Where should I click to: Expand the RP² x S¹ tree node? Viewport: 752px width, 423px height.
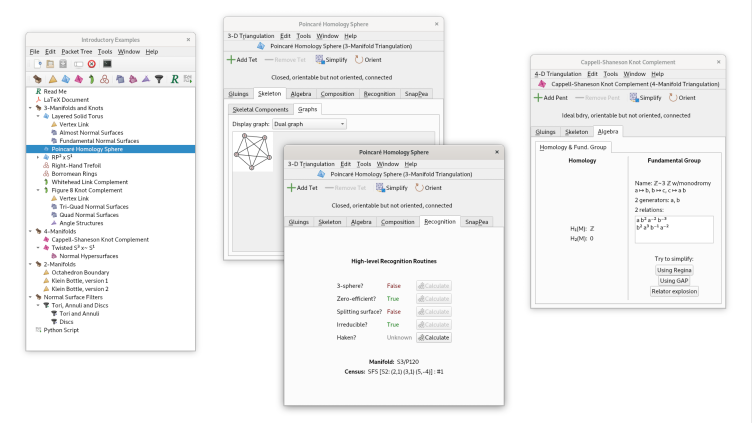tap(36, 156)
